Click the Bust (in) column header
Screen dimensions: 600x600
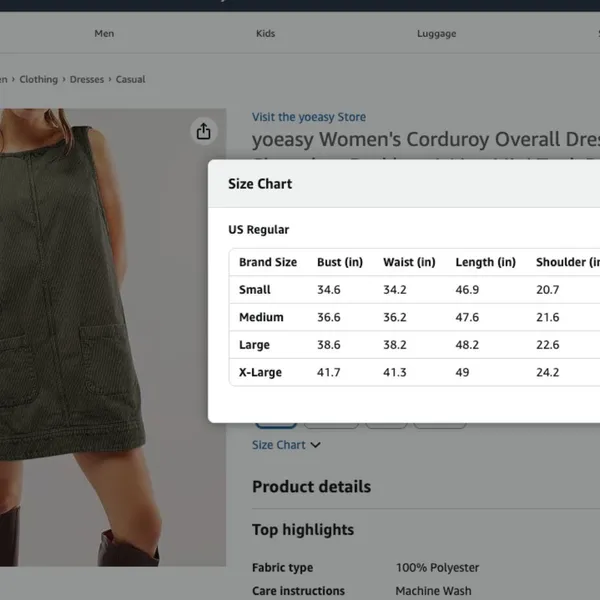340,262
